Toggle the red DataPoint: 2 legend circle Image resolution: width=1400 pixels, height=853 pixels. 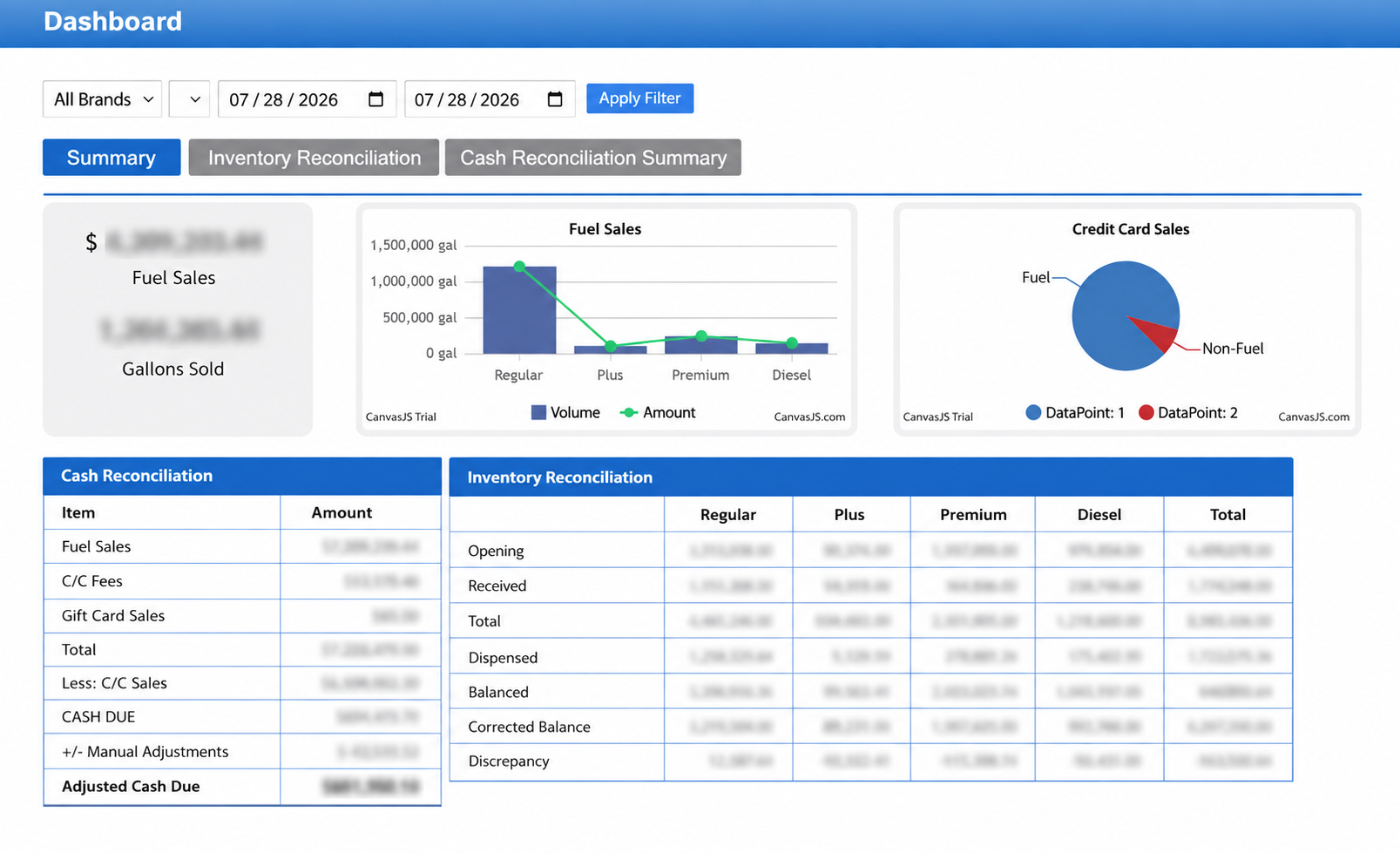(1146, 412)
